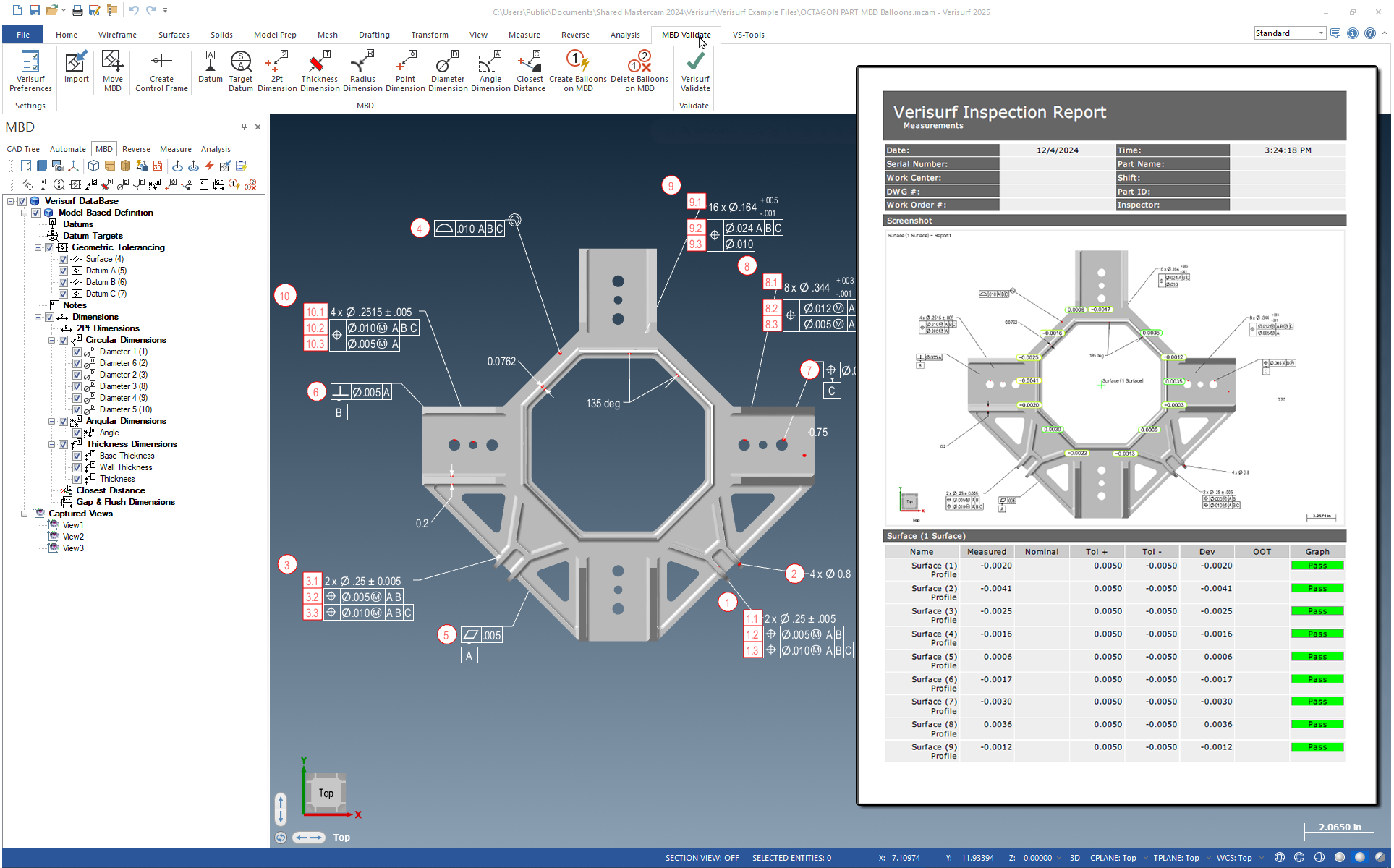Image resolution: width=1394 pixels, height=868 pixels.
Task: Select the Datum tool in ribbon
Action: 210,67
